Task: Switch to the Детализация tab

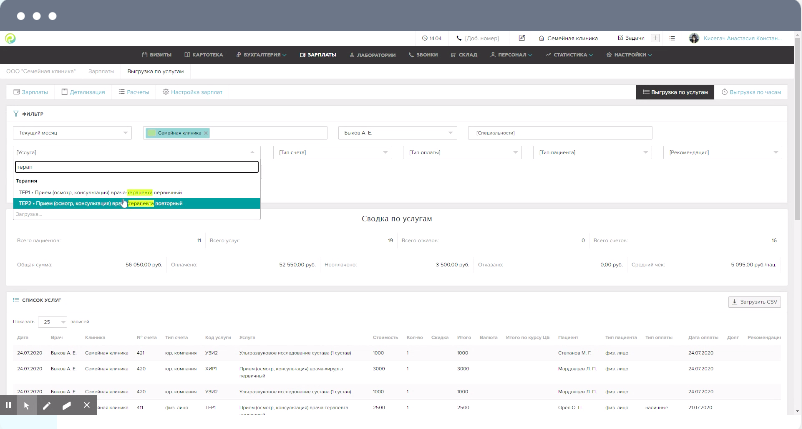Action: click(x=84, y=91)
